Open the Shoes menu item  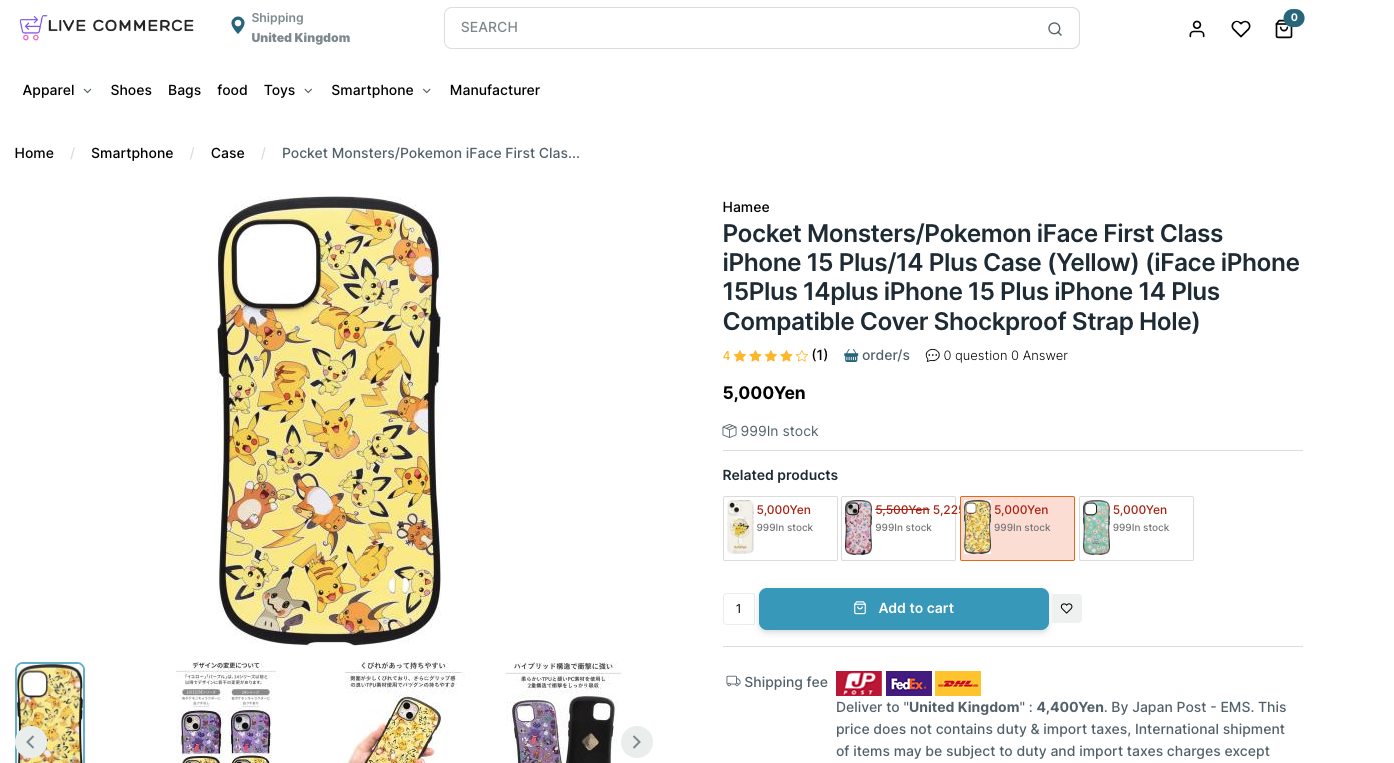(131, 90)
